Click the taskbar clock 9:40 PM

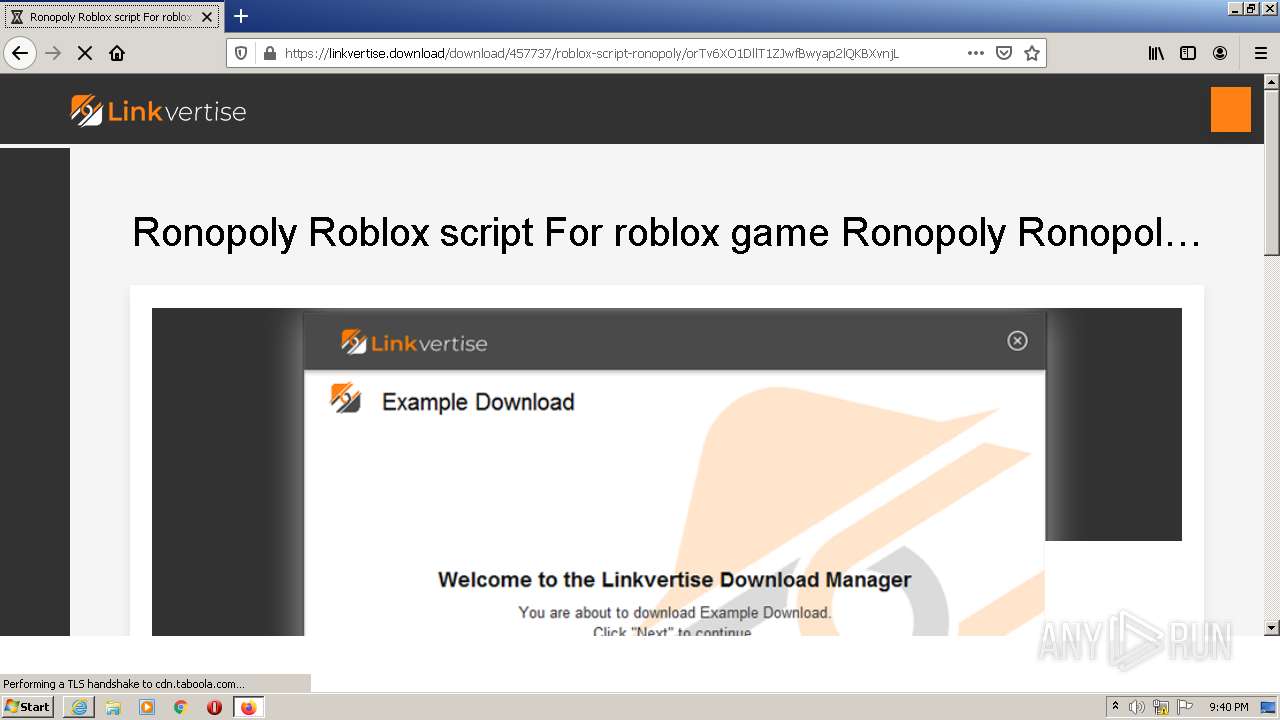1228,707
